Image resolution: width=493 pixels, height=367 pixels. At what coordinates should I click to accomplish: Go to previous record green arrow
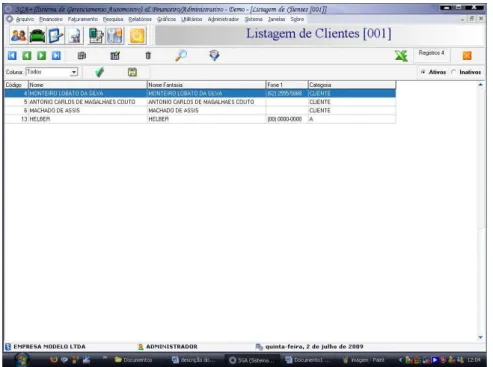[x=27, y=56]
